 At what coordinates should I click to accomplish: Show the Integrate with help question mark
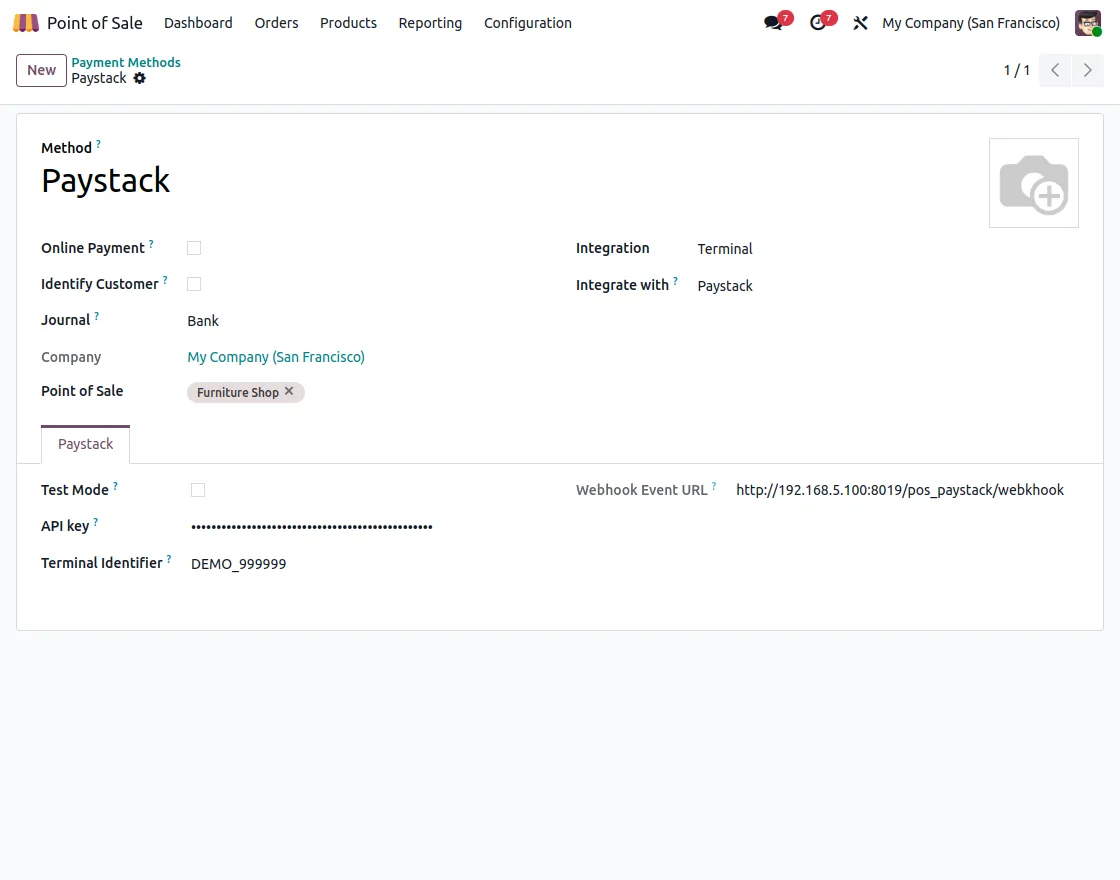point(675,281)
